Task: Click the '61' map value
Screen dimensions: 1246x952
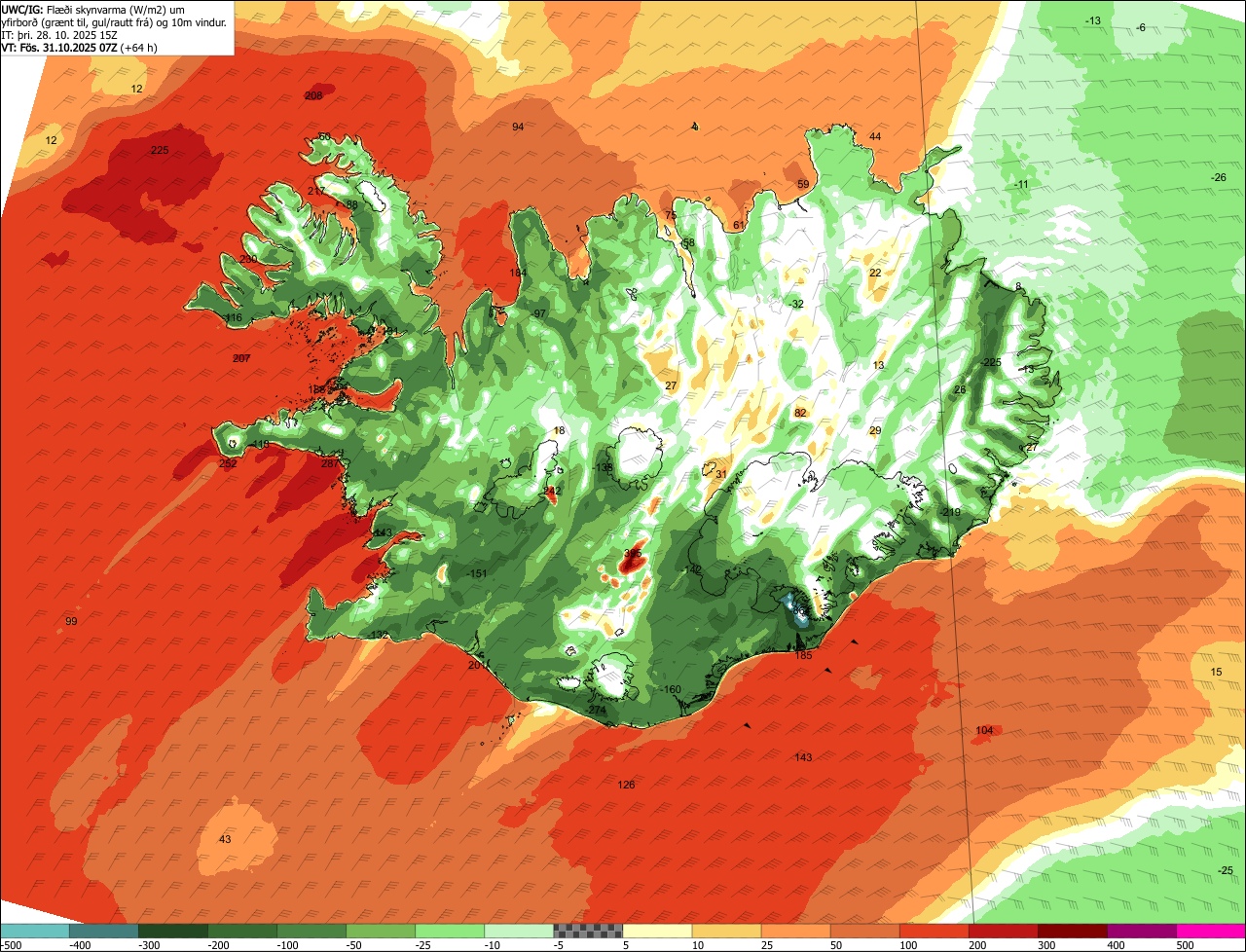Action: click(x=739, y=226)
